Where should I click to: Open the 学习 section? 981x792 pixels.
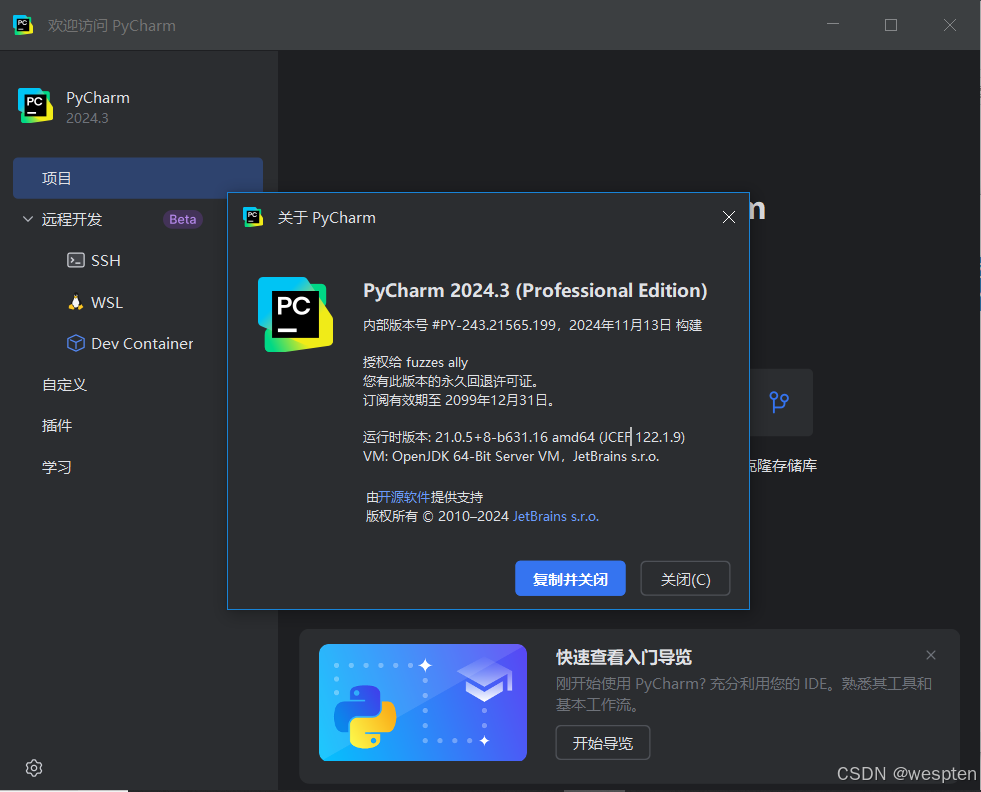(x=57, y=466)
